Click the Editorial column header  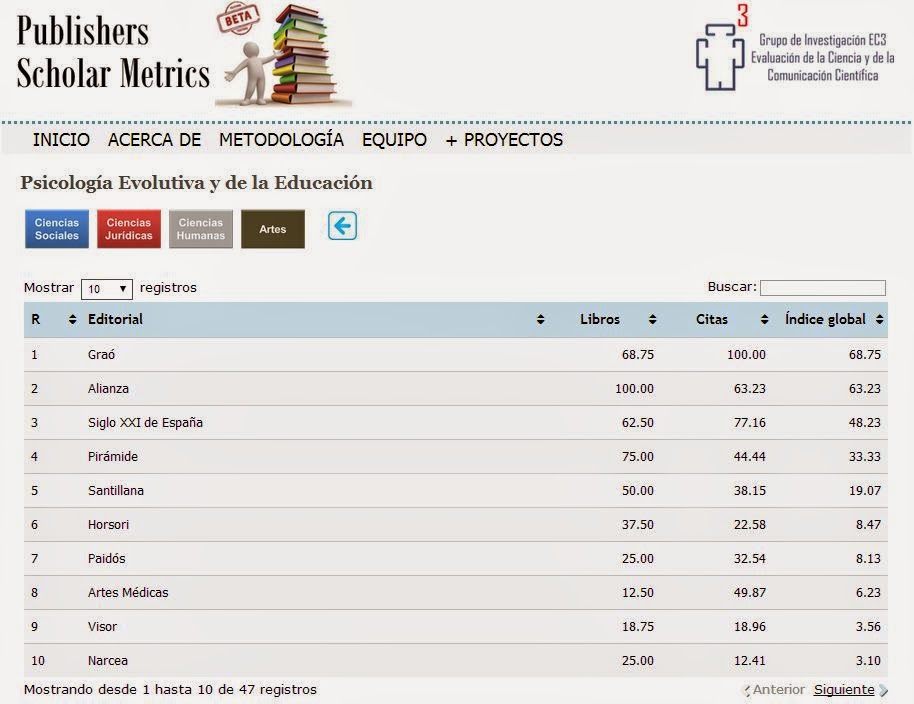click(115, 319)
